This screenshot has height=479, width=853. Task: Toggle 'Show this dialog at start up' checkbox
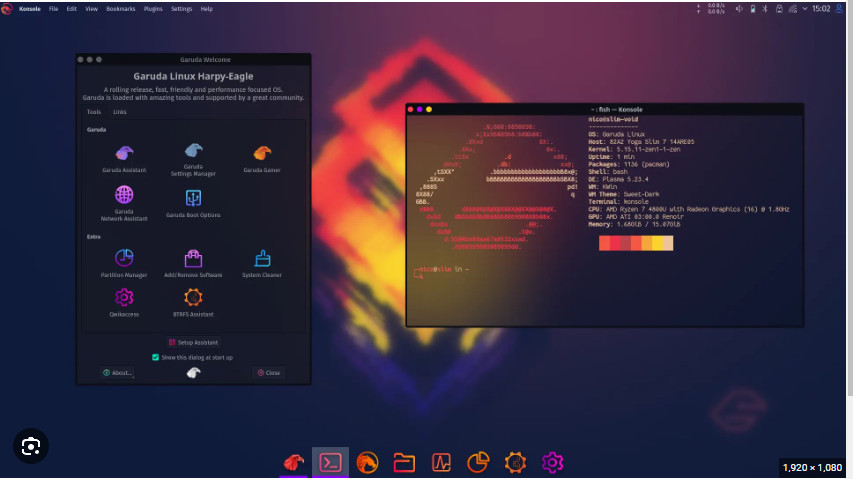pyautogui.click(x=156, y=357)
